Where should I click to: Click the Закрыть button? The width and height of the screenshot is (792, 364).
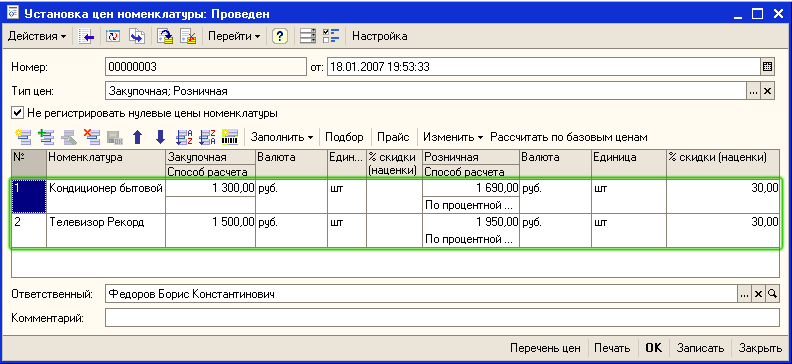point(760,348)
